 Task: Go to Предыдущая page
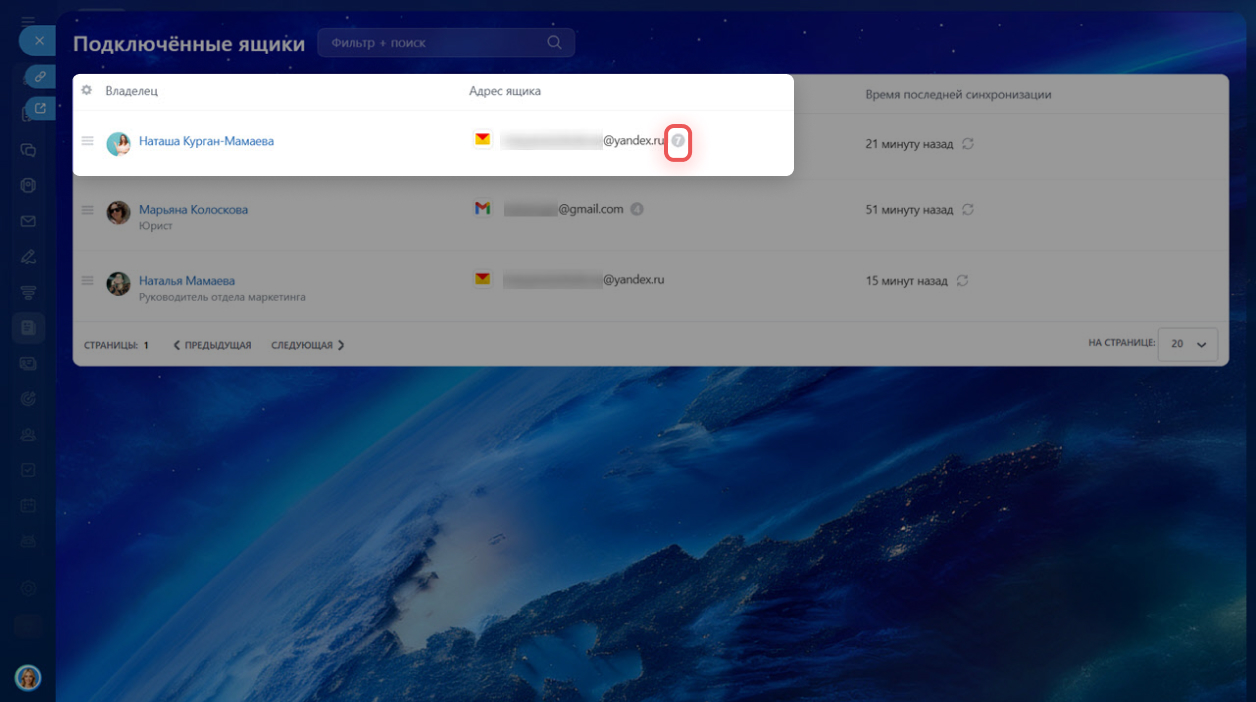pos(212,345)
